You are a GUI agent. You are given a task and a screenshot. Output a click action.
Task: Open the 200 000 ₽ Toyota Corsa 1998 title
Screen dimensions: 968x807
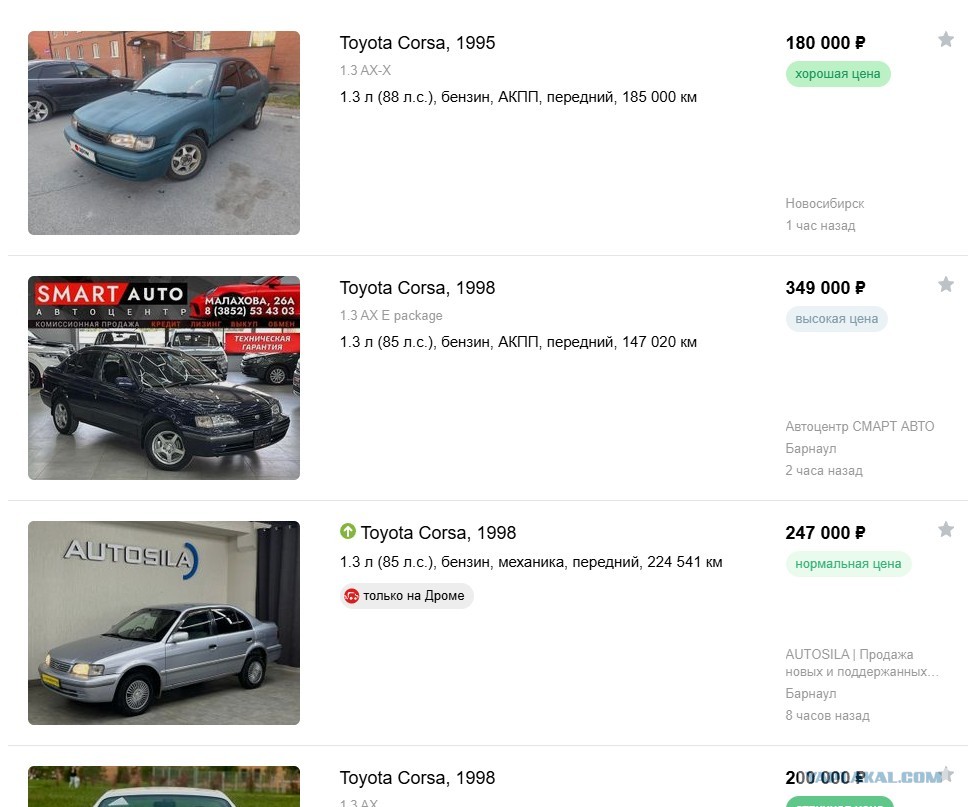417,778
